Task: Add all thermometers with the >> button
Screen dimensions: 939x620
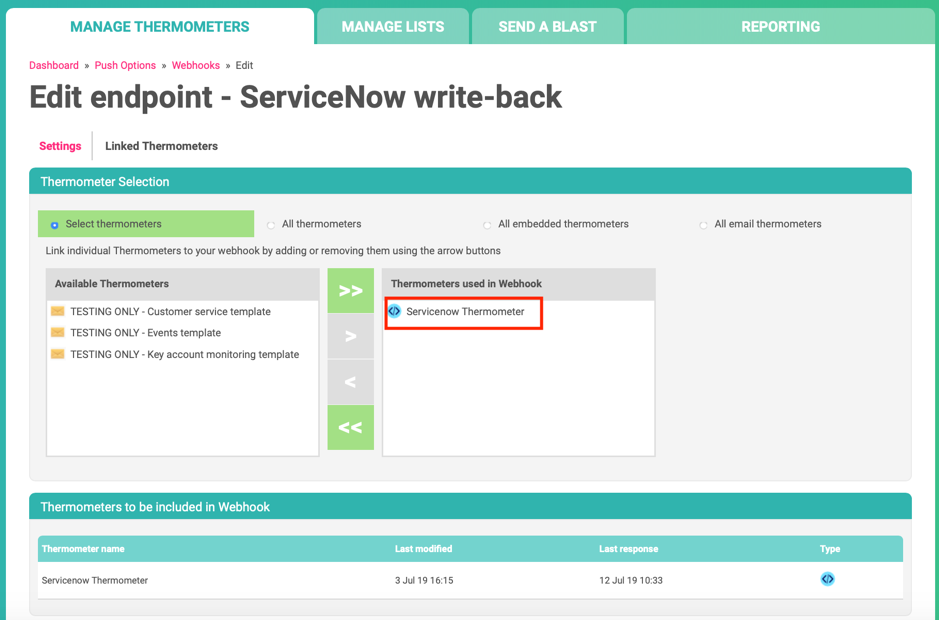Action: point(350,291)
